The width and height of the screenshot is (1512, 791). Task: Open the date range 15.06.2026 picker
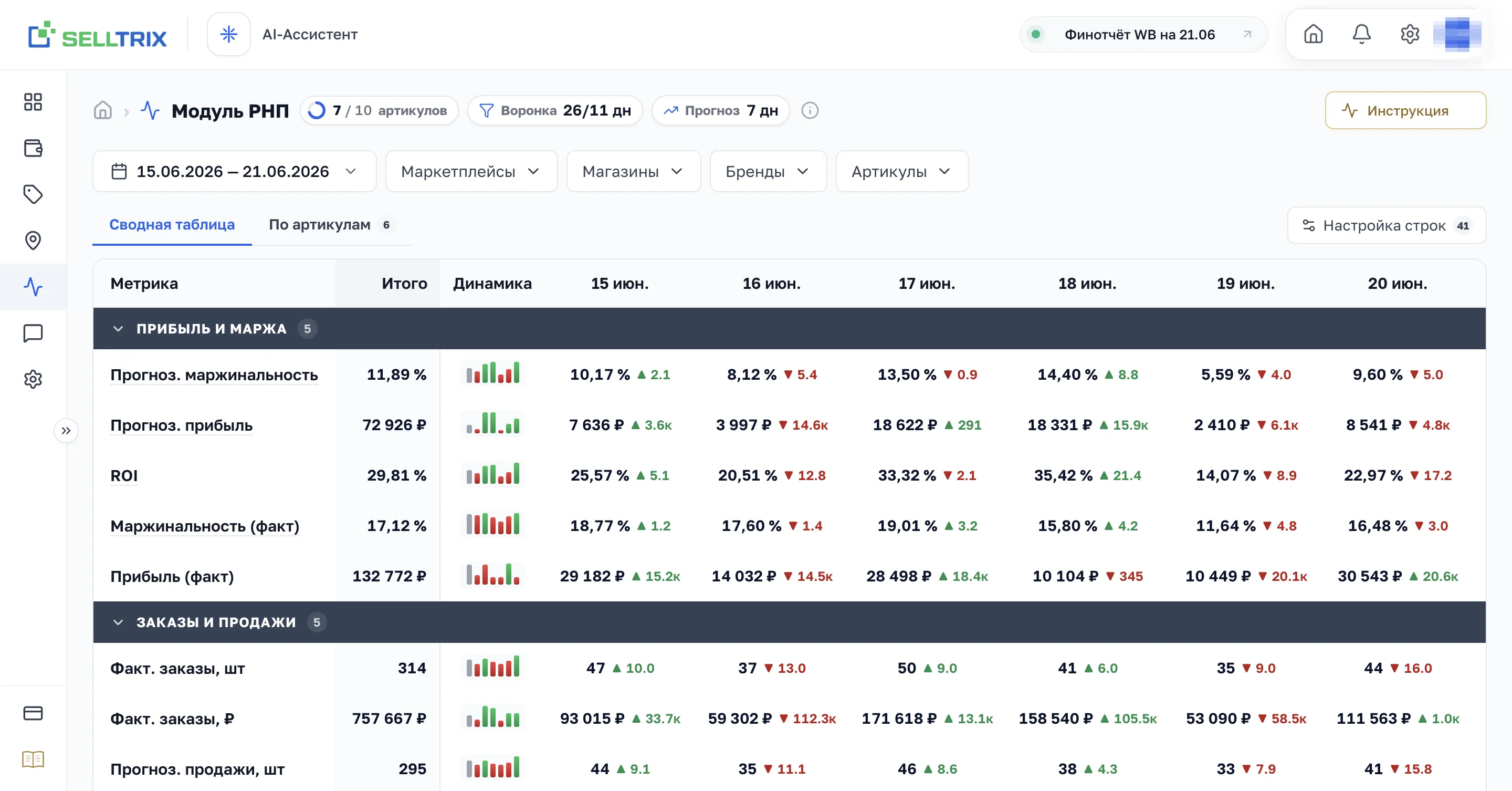pos(234,171)
